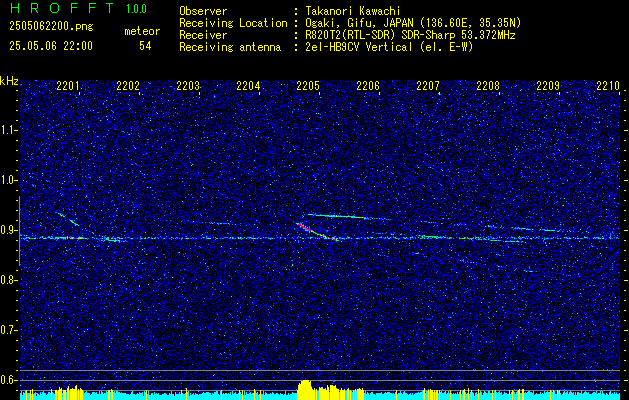Click the diagonal echo streak near 2201

coord(68,219)
